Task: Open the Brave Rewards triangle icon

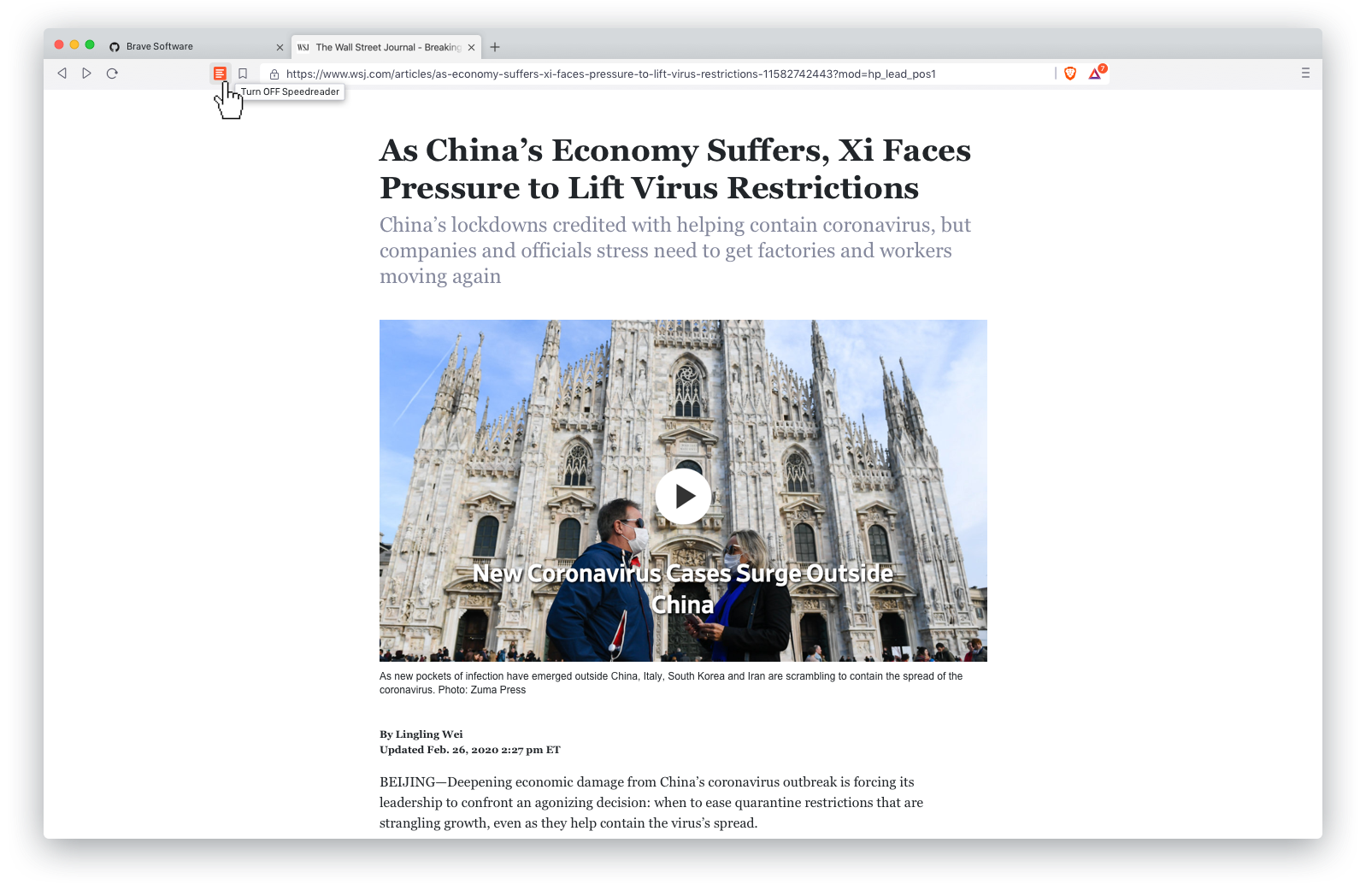Action: (1097, 73)
